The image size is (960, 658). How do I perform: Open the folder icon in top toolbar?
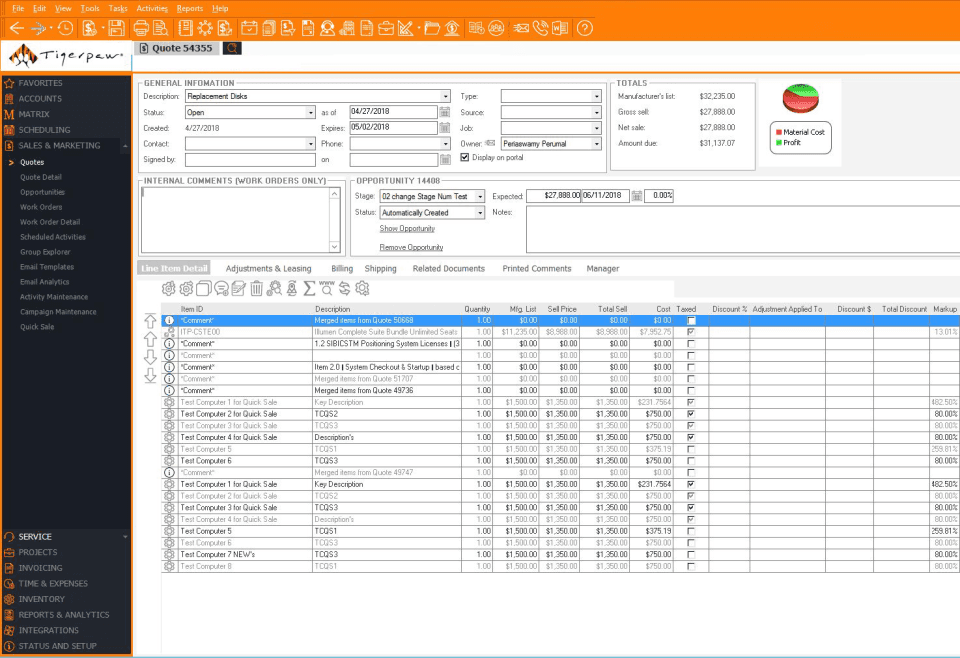432,28
